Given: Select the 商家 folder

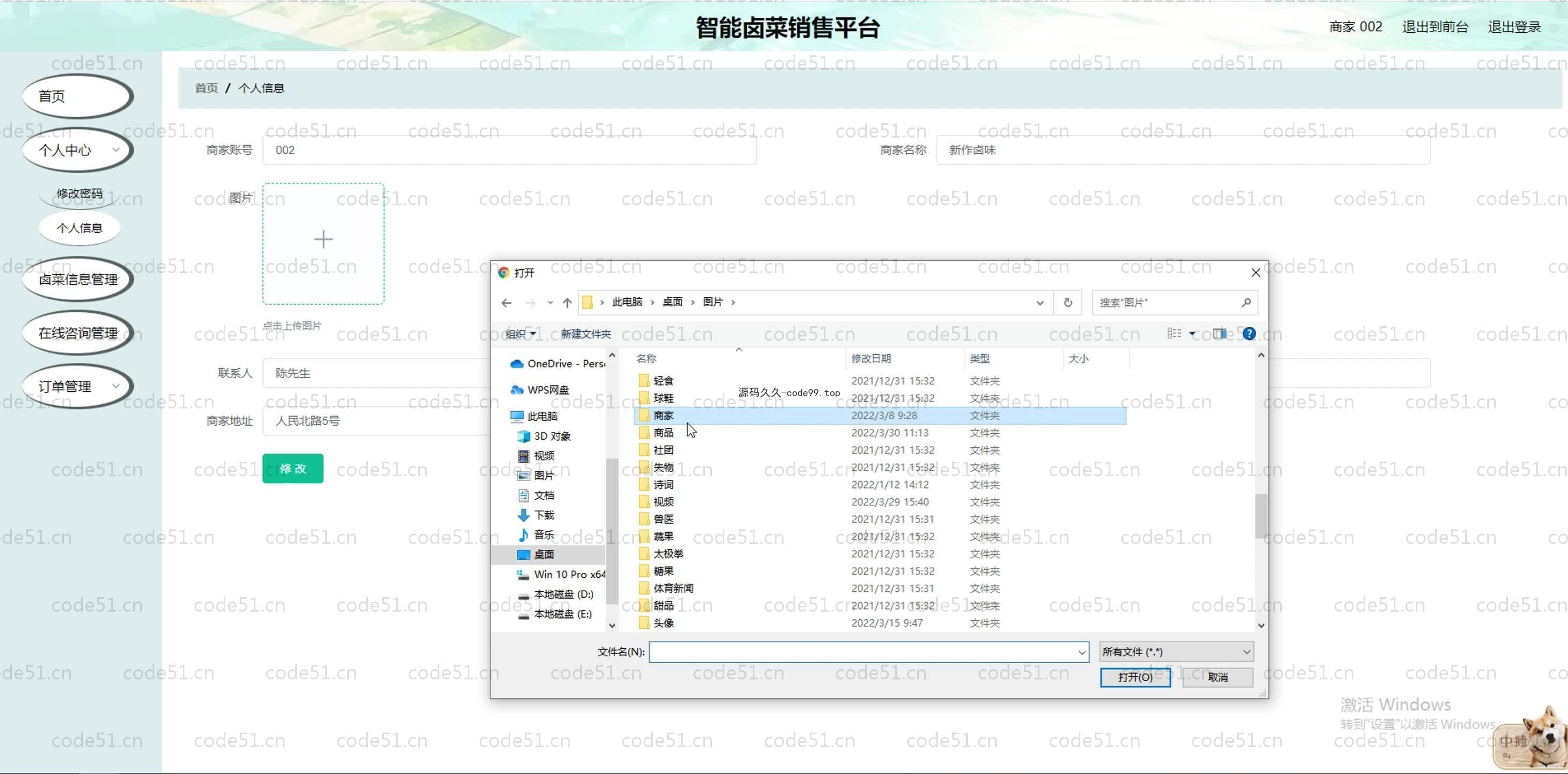Looking at the screenshot, I should [880, 415].
